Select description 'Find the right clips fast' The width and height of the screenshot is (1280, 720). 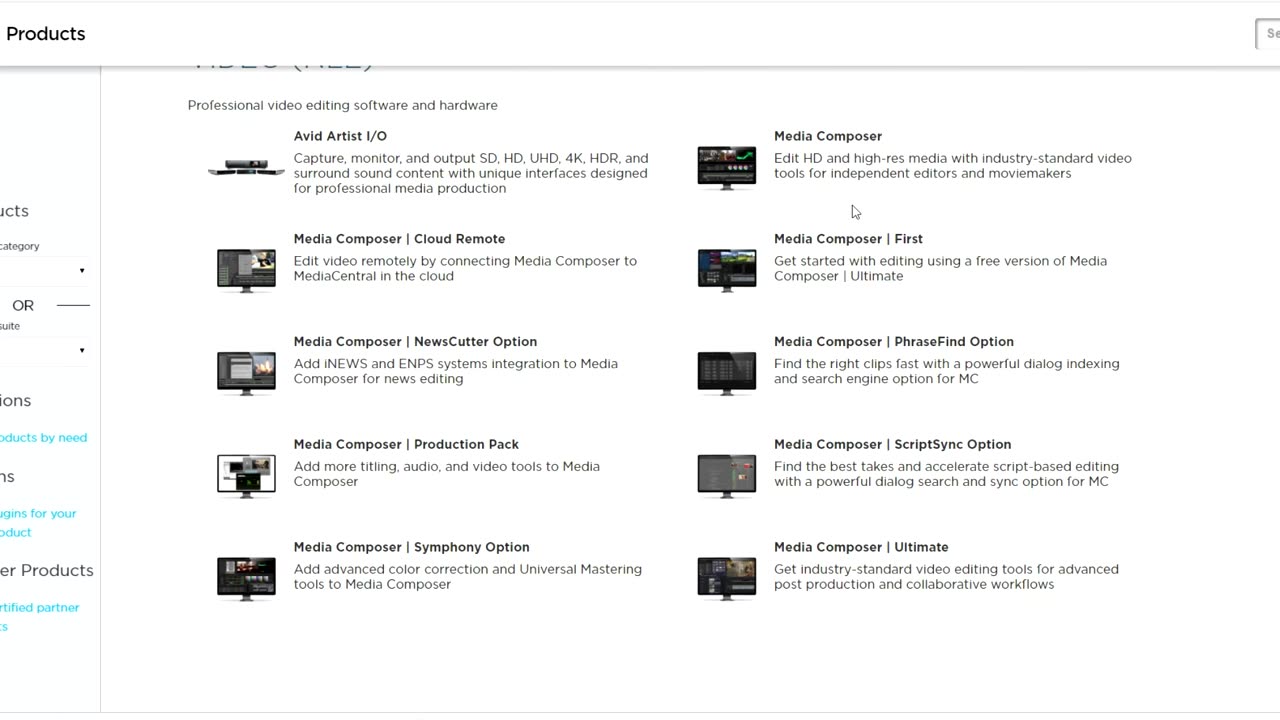pos(947,371)
